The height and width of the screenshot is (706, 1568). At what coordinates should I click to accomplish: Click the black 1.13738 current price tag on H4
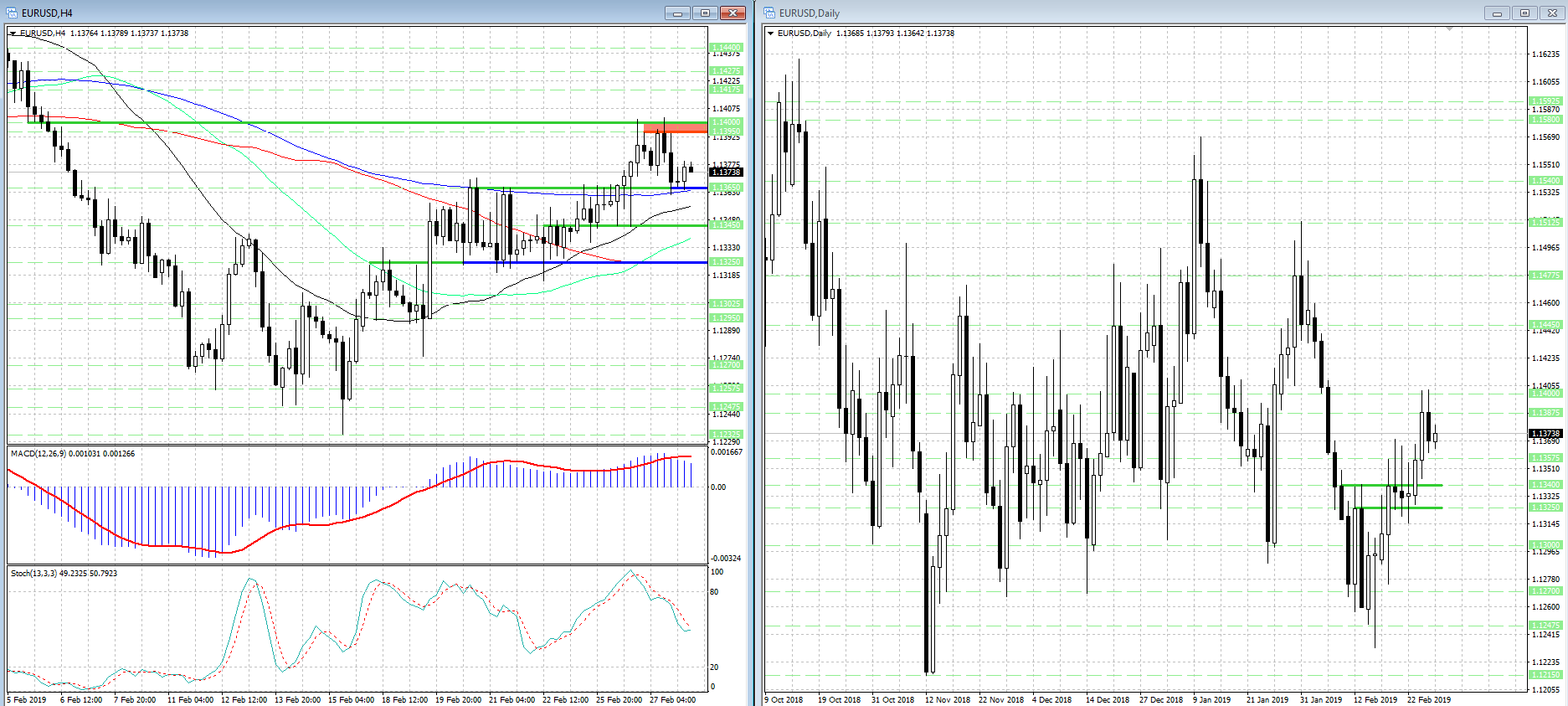click(x=726, y=173)
